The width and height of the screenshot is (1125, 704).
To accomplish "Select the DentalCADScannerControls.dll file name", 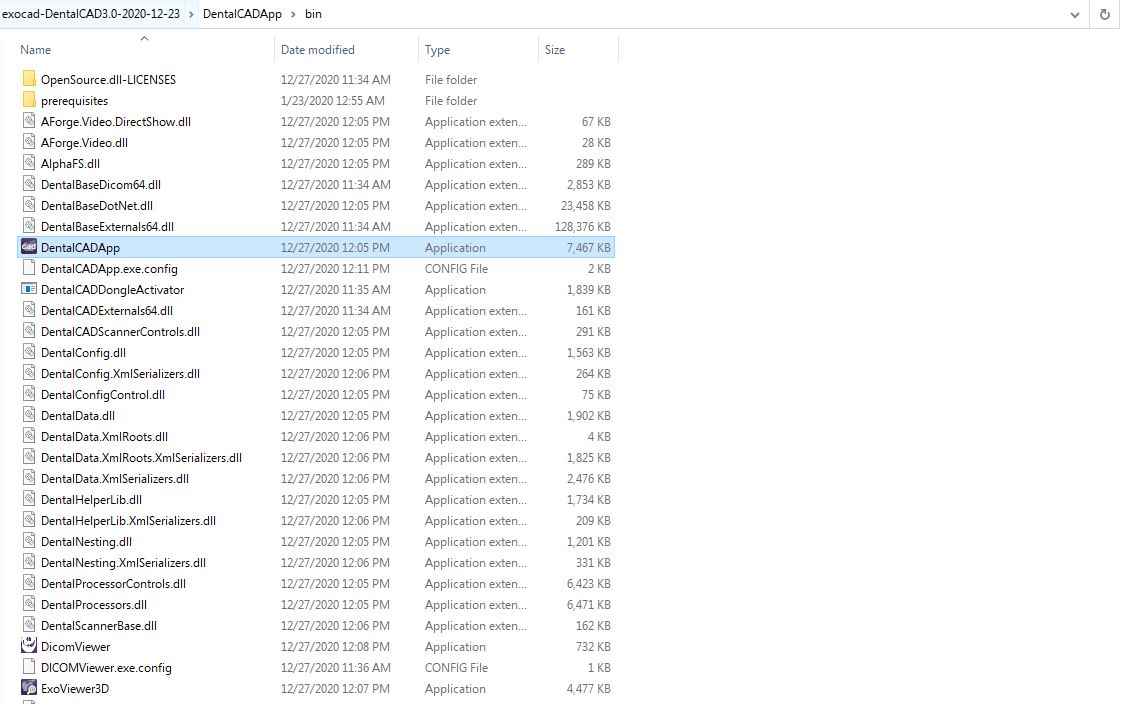I will click(121, 332).
